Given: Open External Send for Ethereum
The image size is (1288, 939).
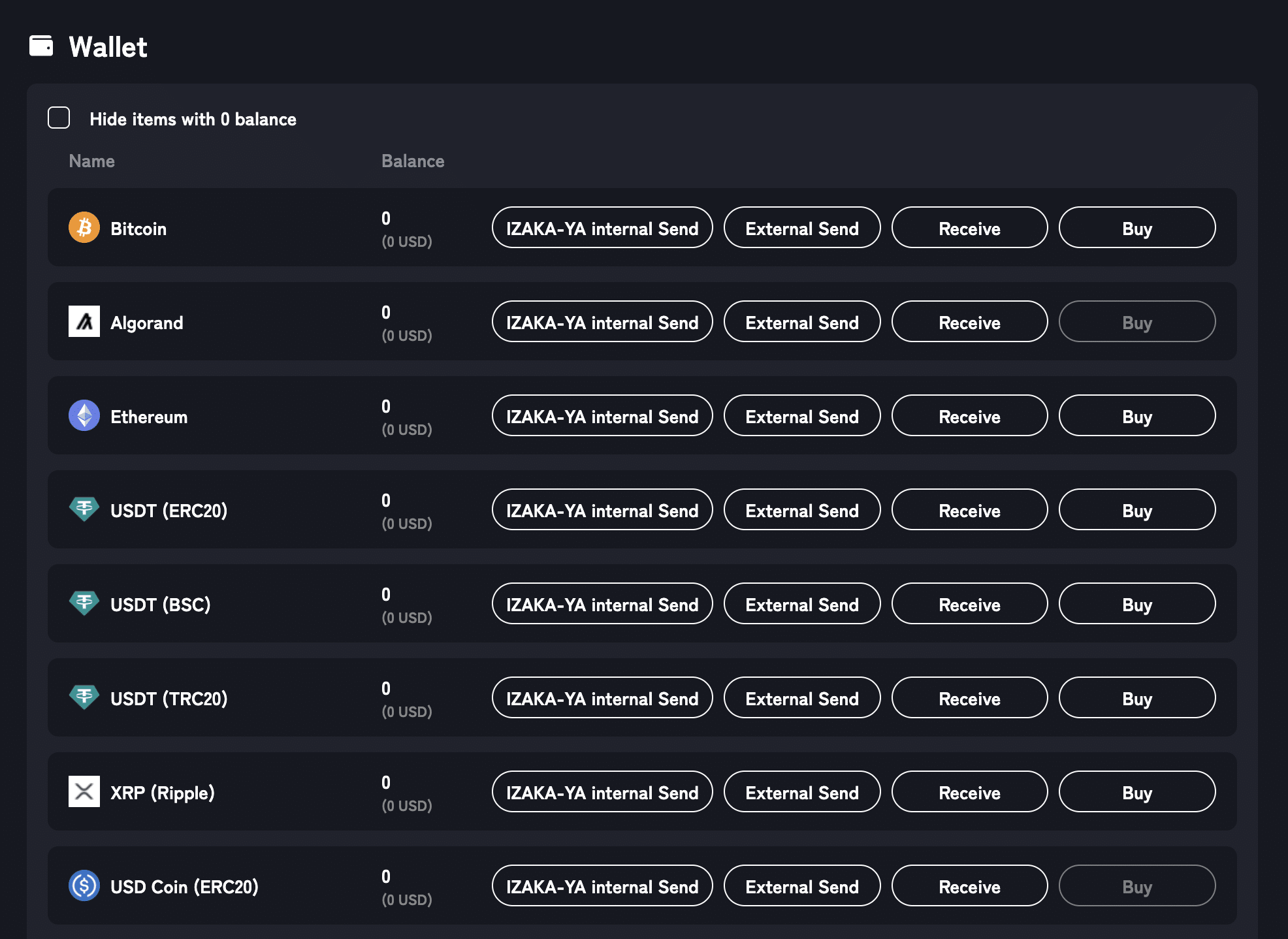Looking at the screenshot, I should (x=802, y=416).
